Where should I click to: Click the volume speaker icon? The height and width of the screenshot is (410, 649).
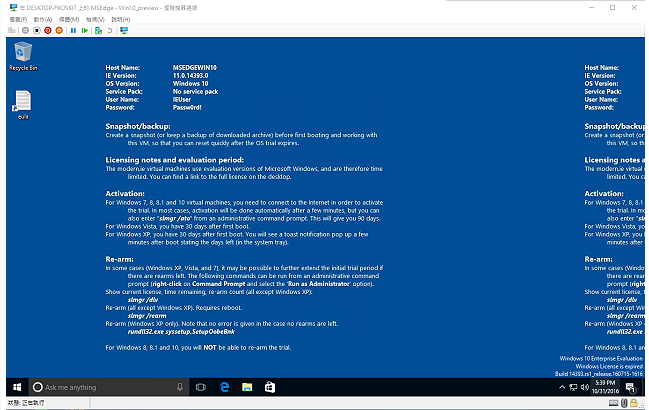(x=584, y=388)
